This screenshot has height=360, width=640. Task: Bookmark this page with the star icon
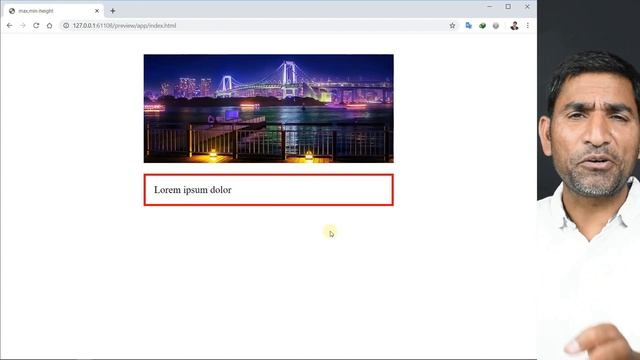point(452,25)
